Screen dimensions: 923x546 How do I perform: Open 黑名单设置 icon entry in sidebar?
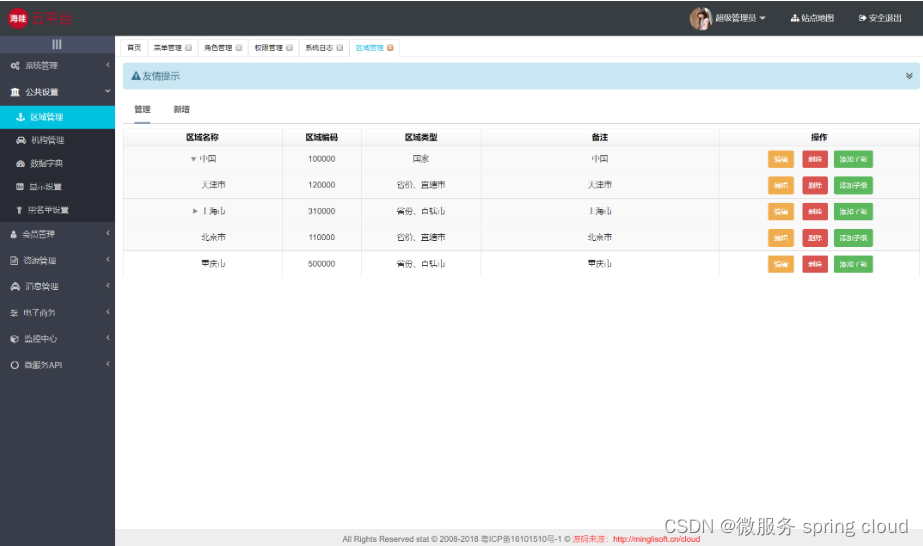coord(19,210)
